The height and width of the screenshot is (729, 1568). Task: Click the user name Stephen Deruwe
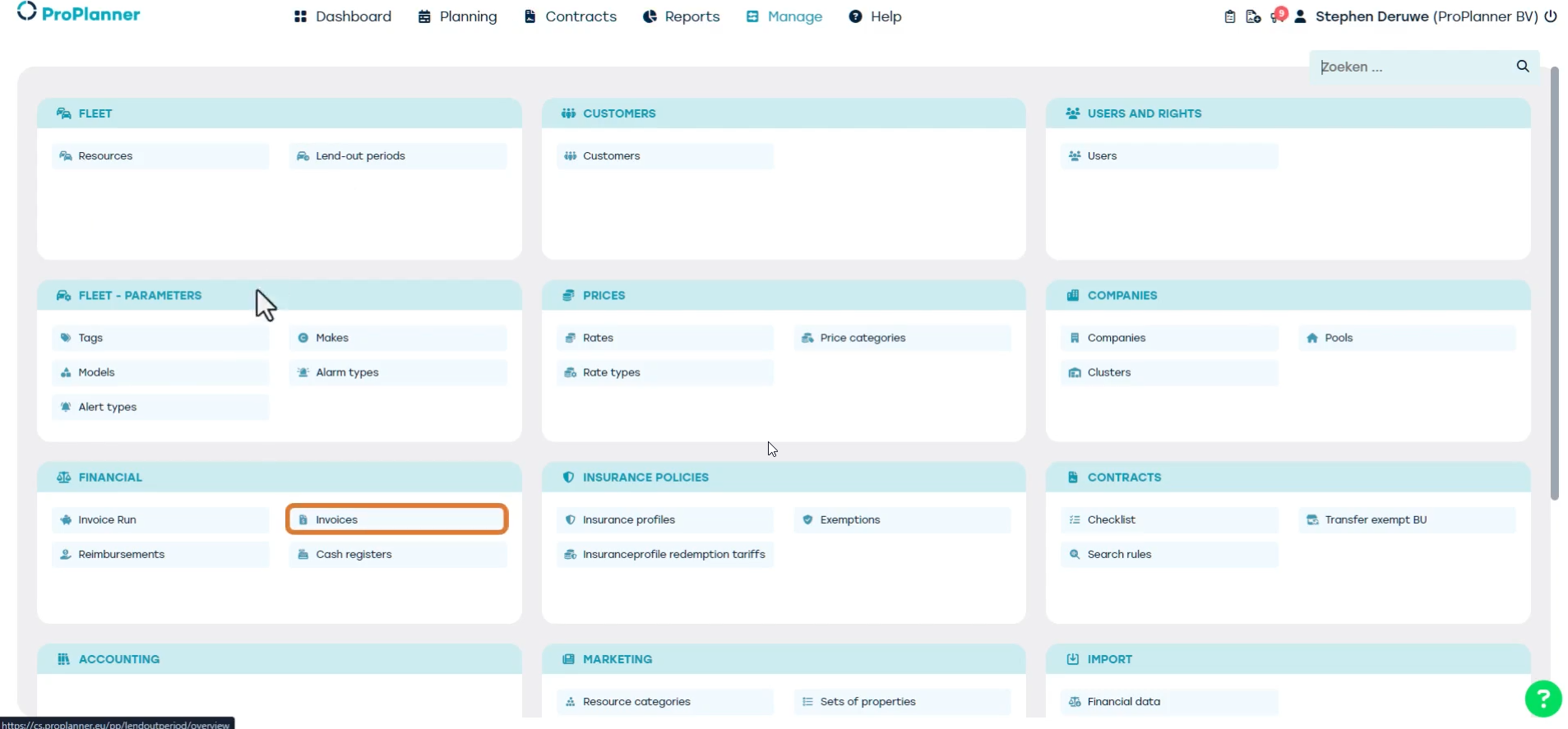pyautogui.click(x=1371, y=16)
